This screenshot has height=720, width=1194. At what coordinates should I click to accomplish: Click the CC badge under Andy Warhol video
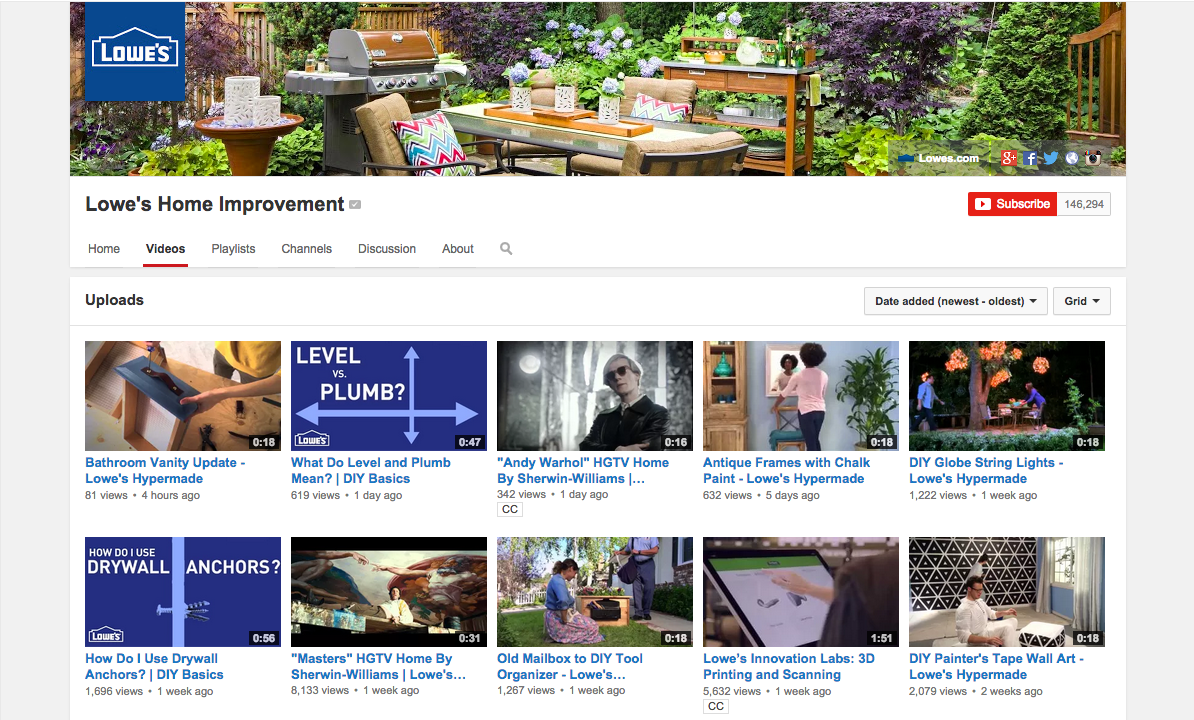tap(510, 509)
